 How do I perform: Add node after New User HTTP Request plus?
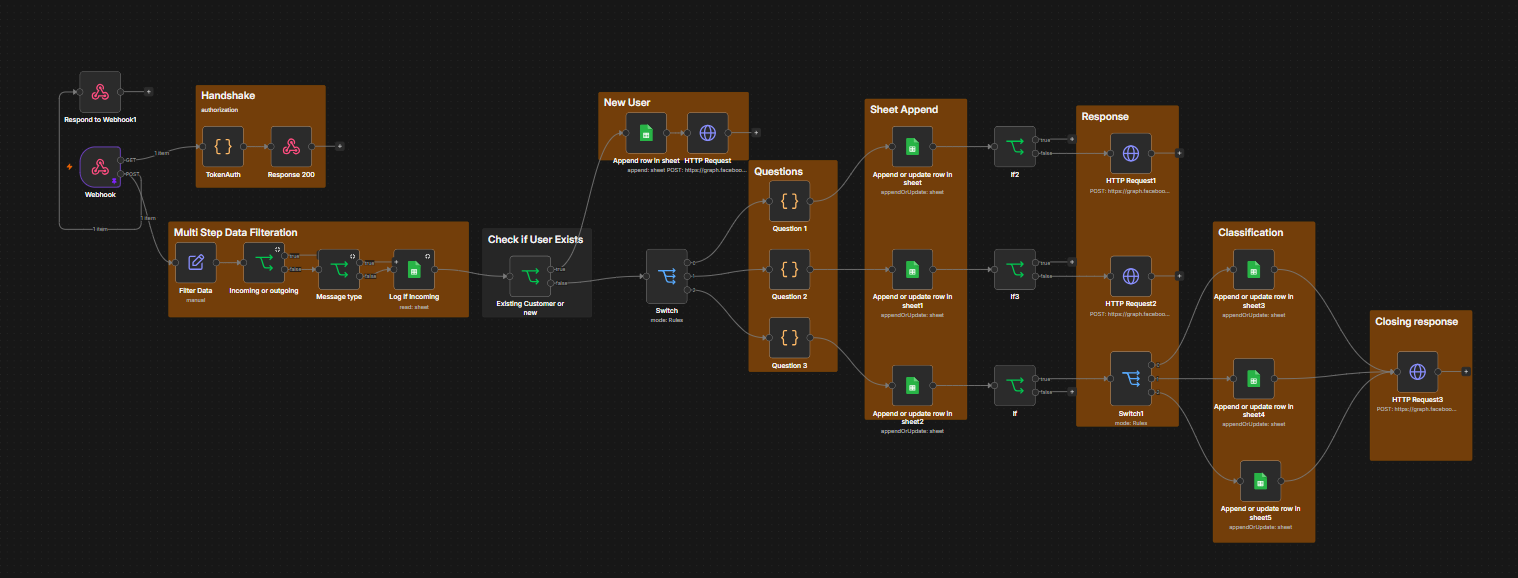(x=757, y=133)
